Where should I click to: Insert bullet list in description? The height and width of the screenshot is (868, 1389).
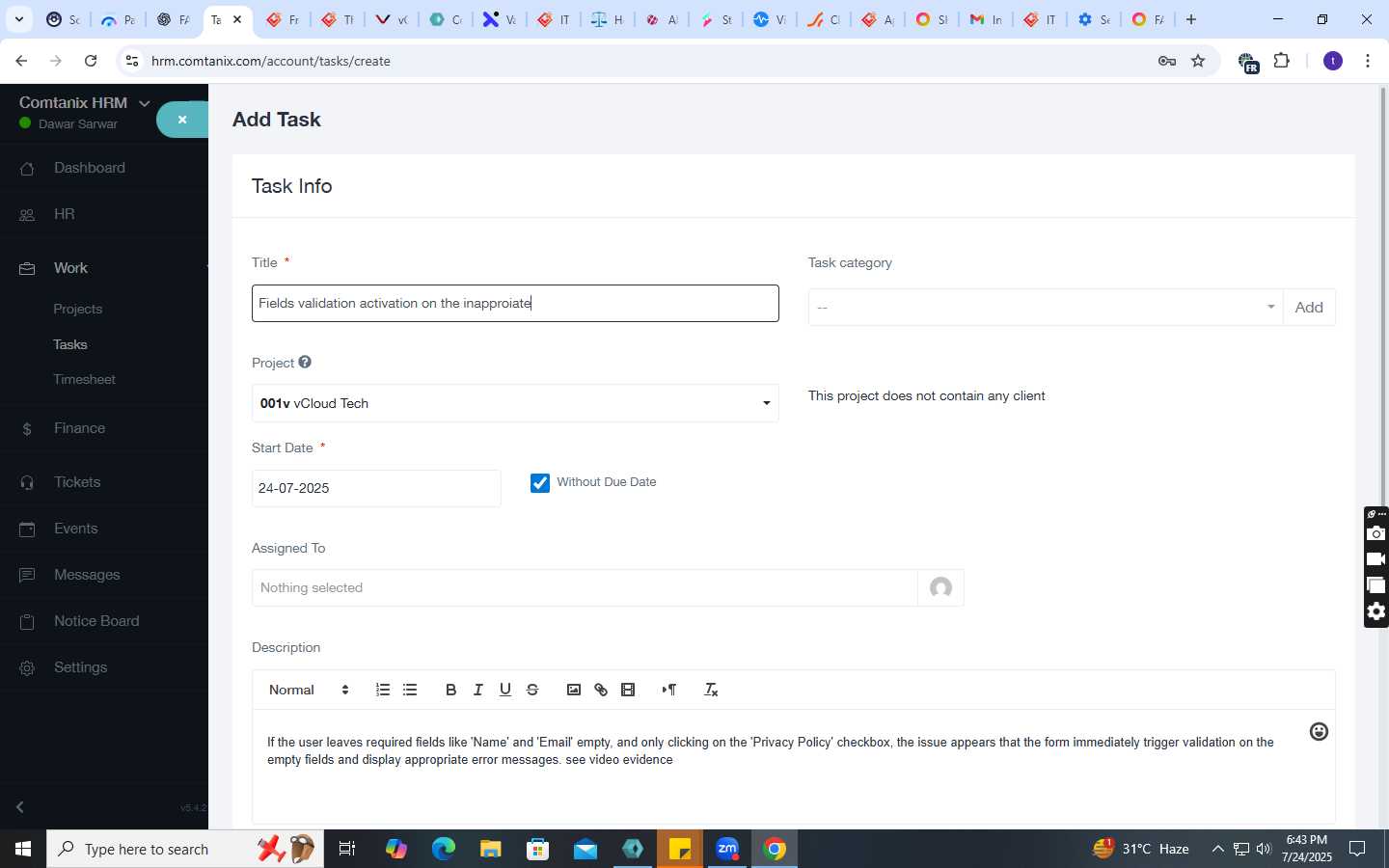(410, 690)
